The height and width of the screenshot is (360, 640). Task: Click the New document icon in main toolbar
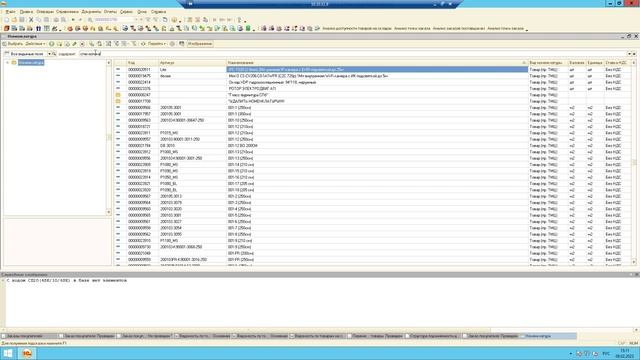7,20
